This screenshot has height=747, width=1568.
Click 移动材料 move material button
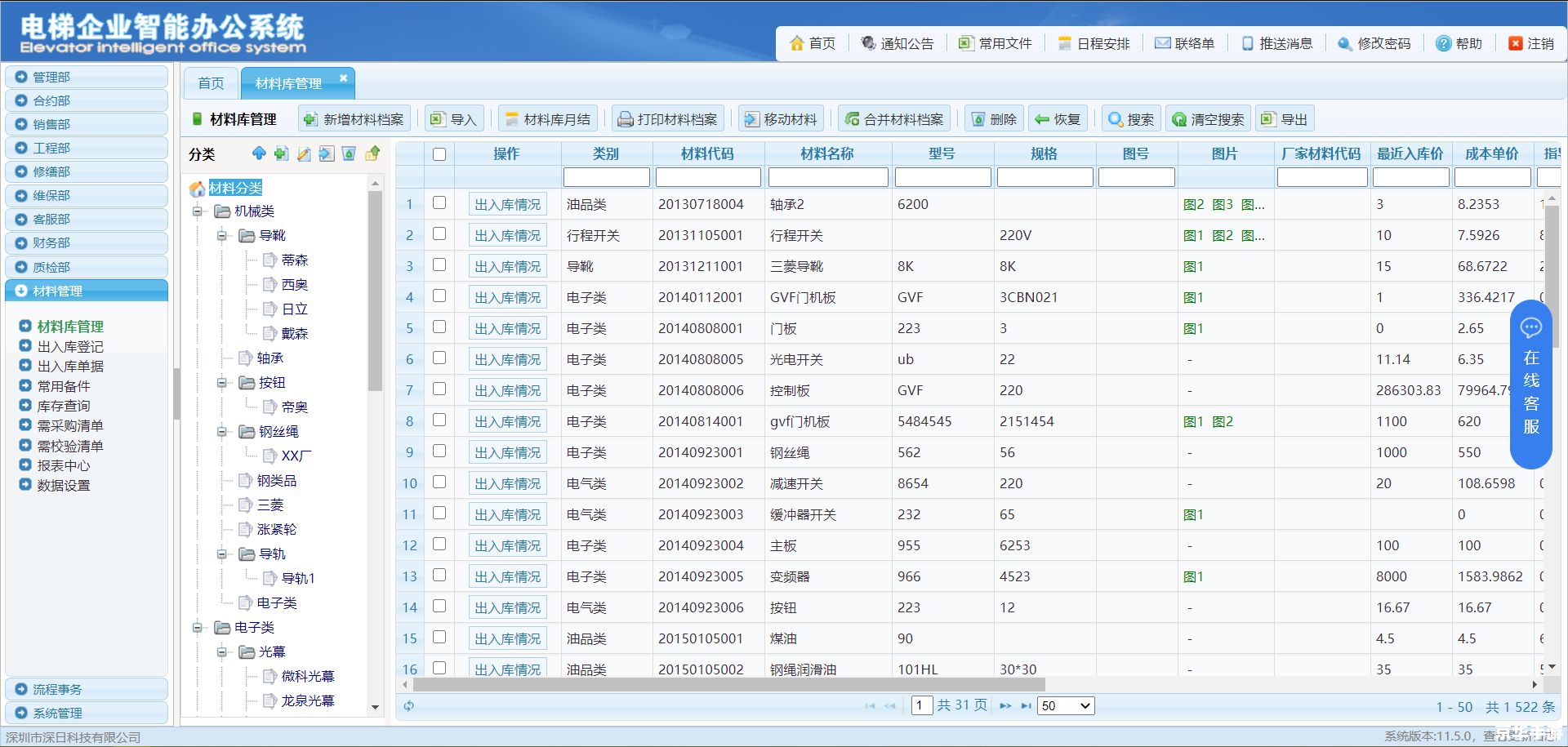click(x=781, y=119)
